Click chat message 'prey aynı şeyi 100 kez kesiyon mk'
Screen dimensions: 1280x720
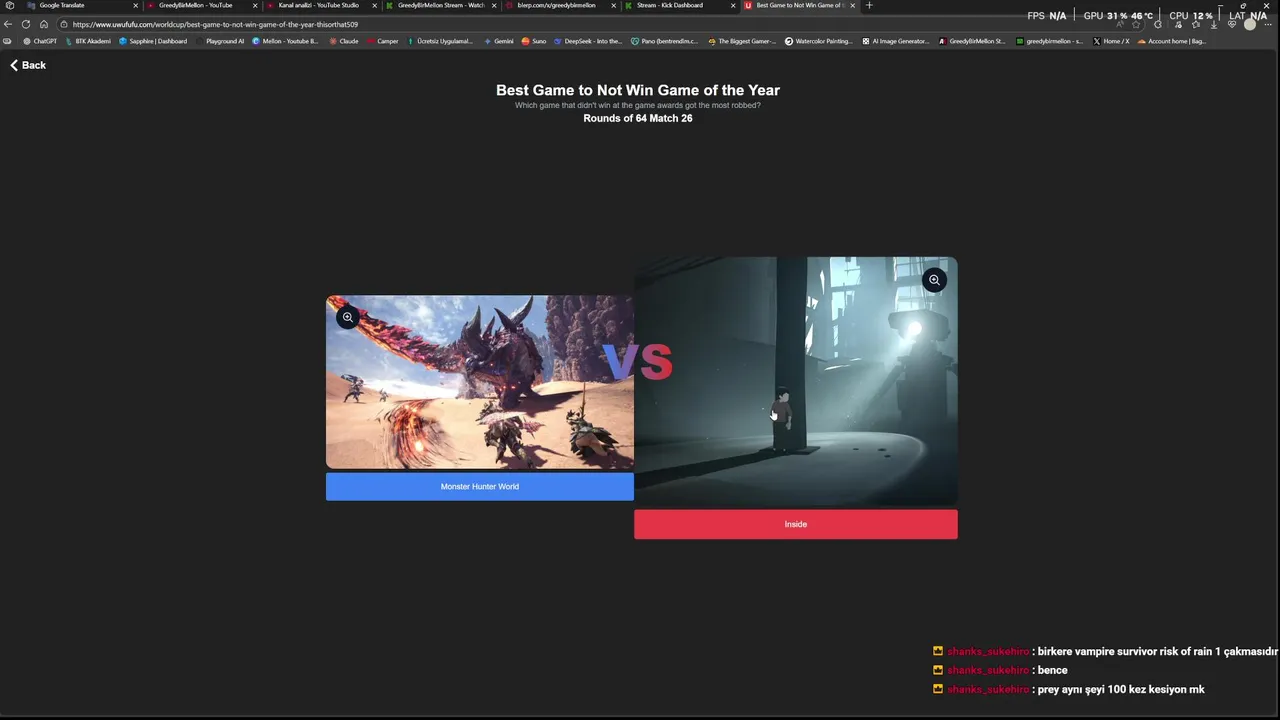(x=1121, y=689)
